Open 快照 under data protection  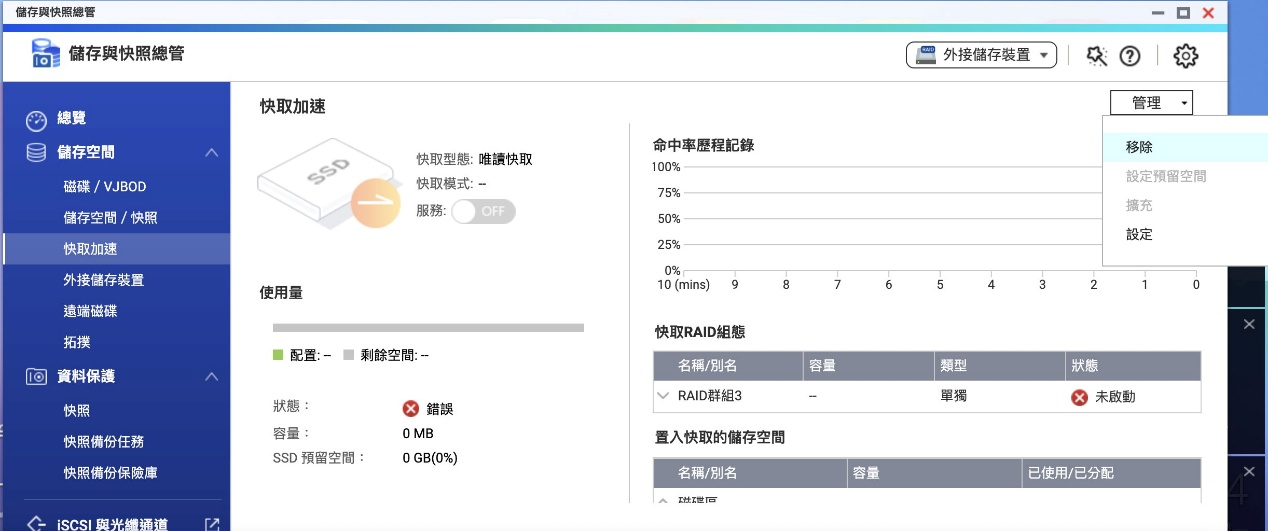(x=77, y=411)
